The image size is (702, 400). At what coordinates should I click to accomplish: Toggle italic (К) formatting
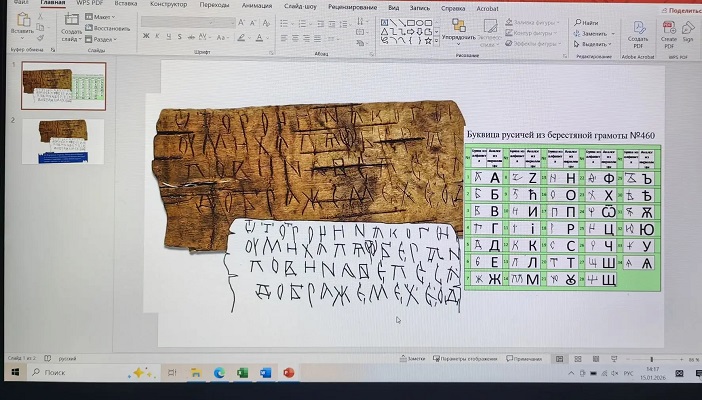click(x=159, y=37)
